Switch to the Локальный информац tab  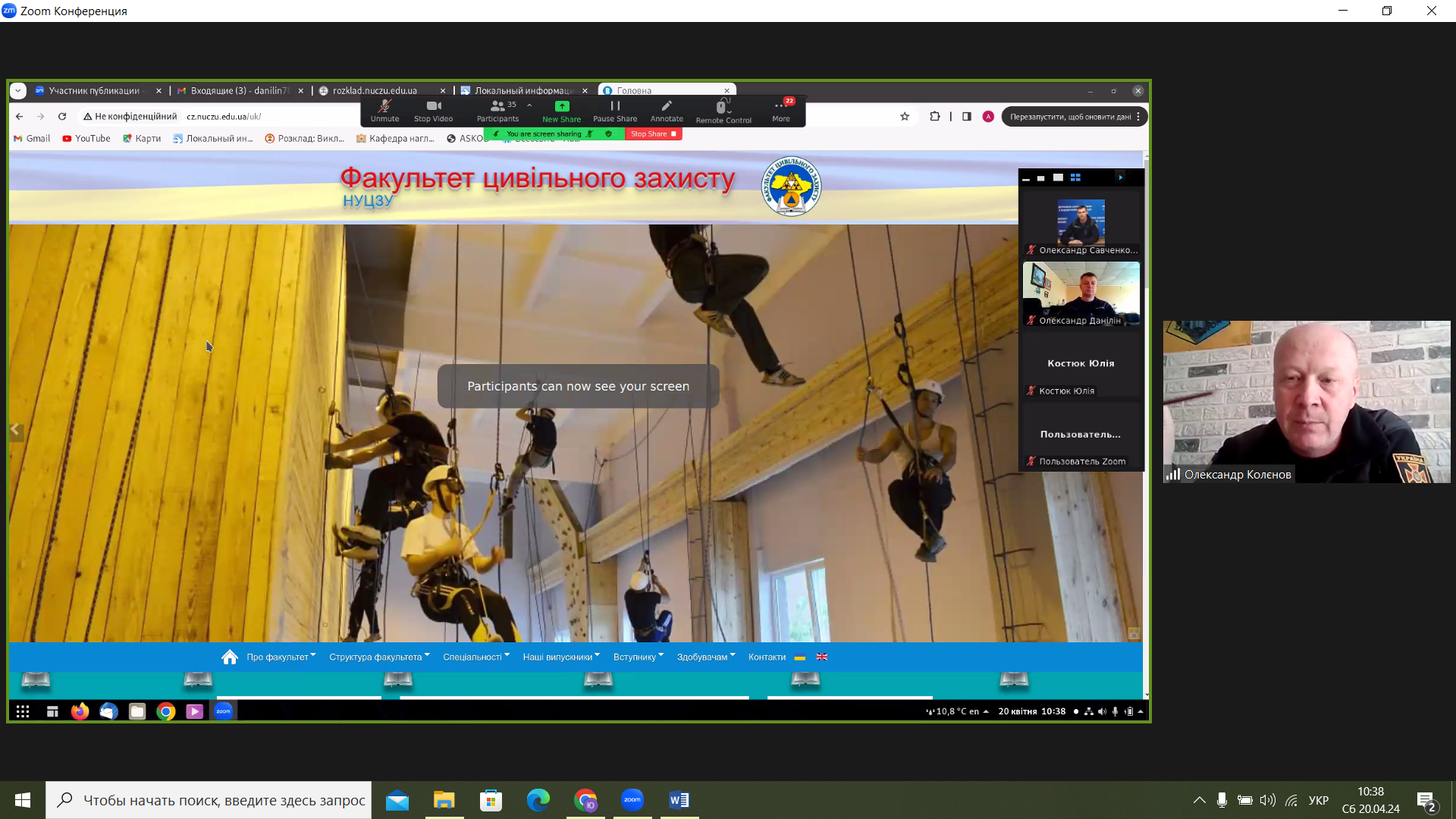(x=523, y=91)
